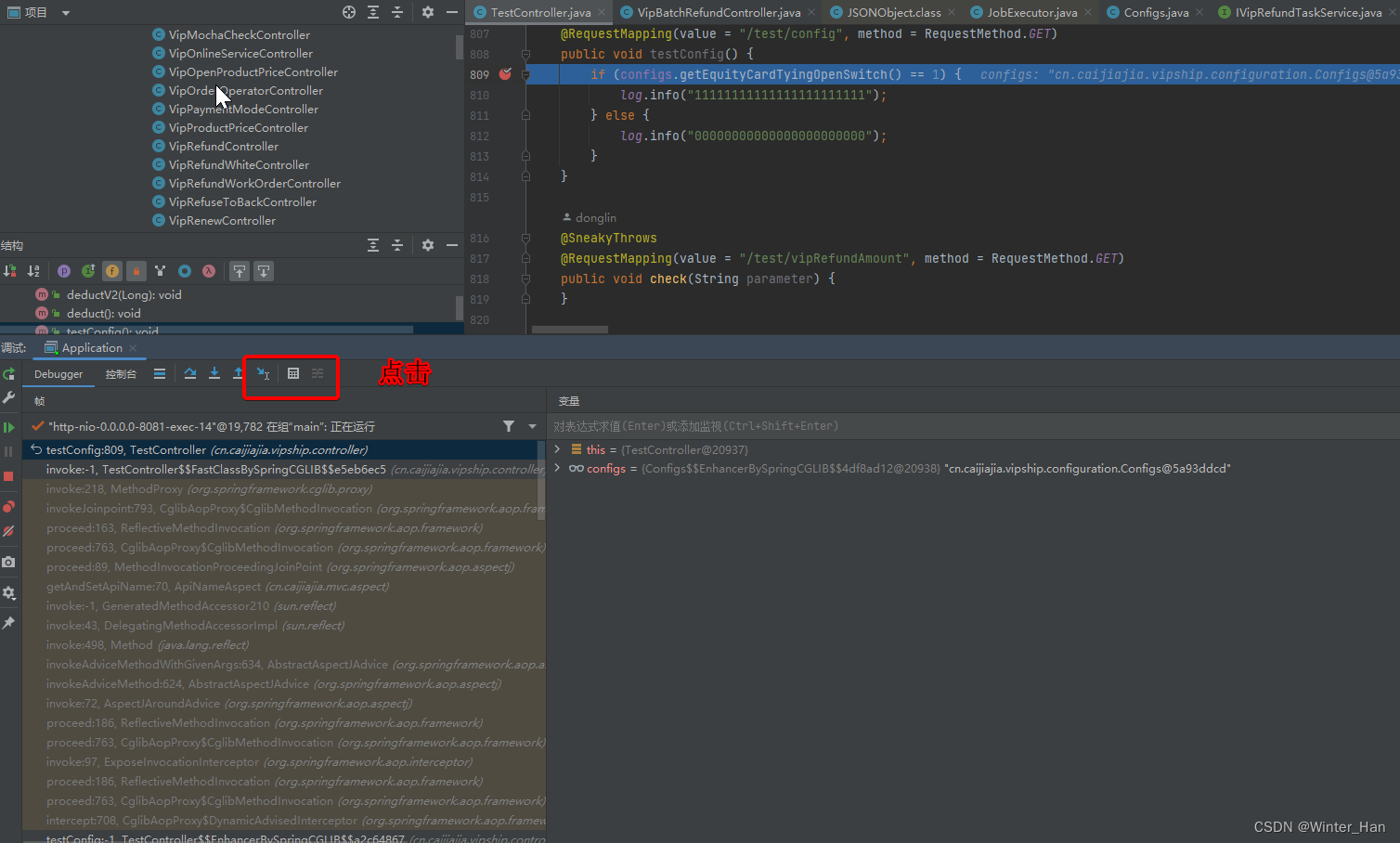This screenshot has width=1400, height=843.
Task: Open the Evaluate Expression calculator icon
Action: pyautogui.click(x=293, y=373)
